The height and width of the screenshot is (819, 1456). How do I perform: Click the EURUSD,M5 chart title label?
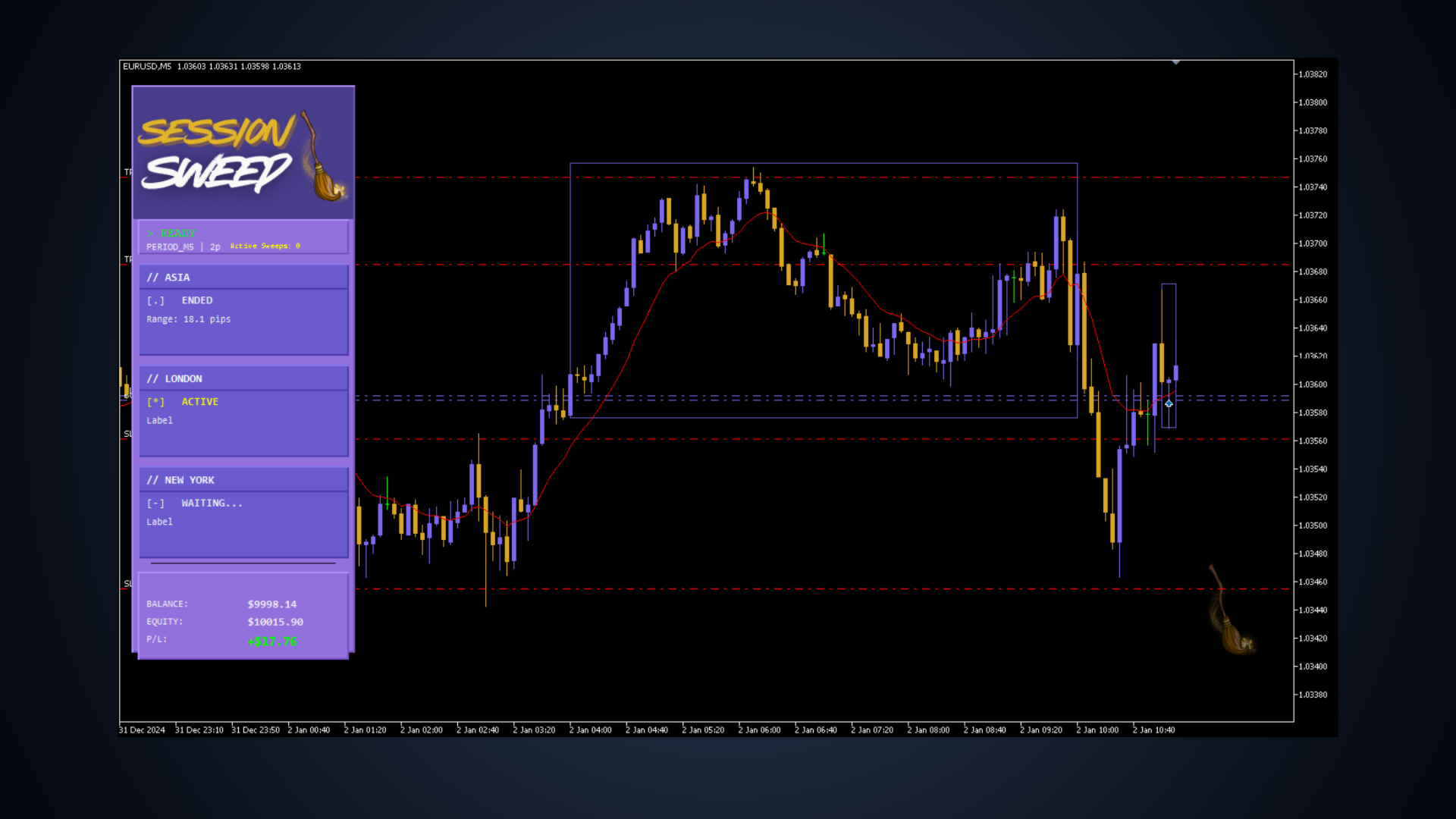point(147,67)
